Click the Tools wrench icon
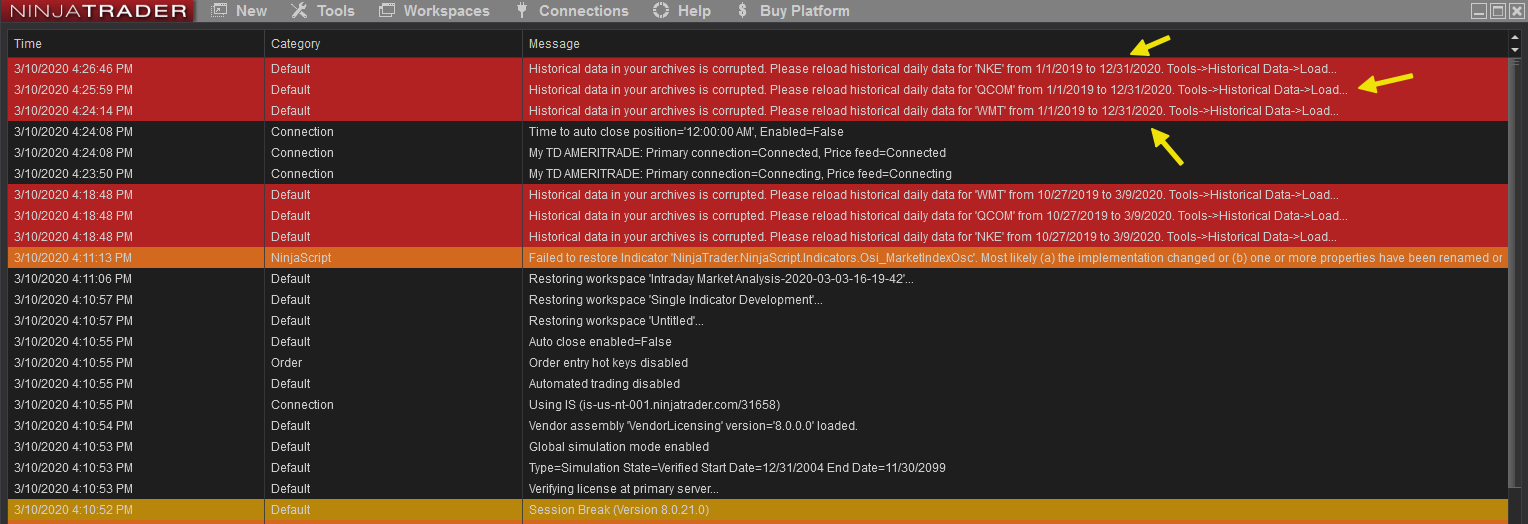Screen dimensions: 1528x524 click(299, 11)
